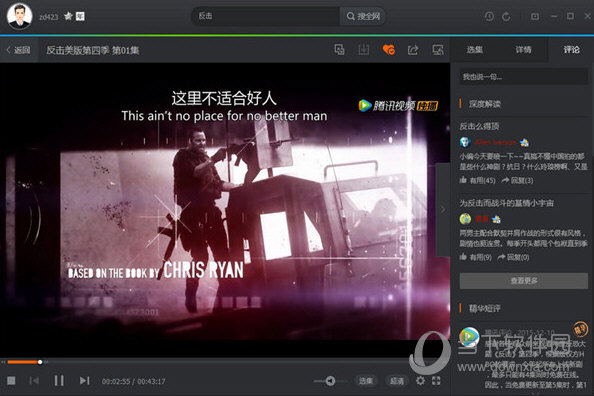Click the 我也说一句 comment input field
Viewport: 594px width, 396px height.
[x=524, y=77]
